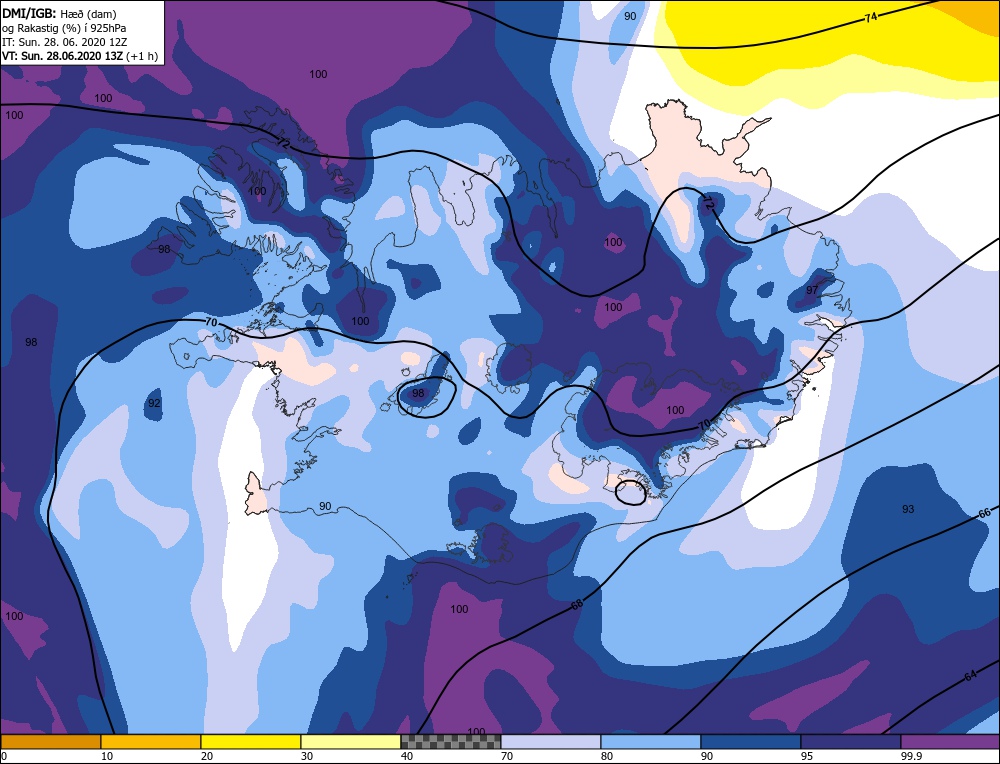Click the 95 tick label on the legend
The image size is (1000, 764).
[807, 756]
